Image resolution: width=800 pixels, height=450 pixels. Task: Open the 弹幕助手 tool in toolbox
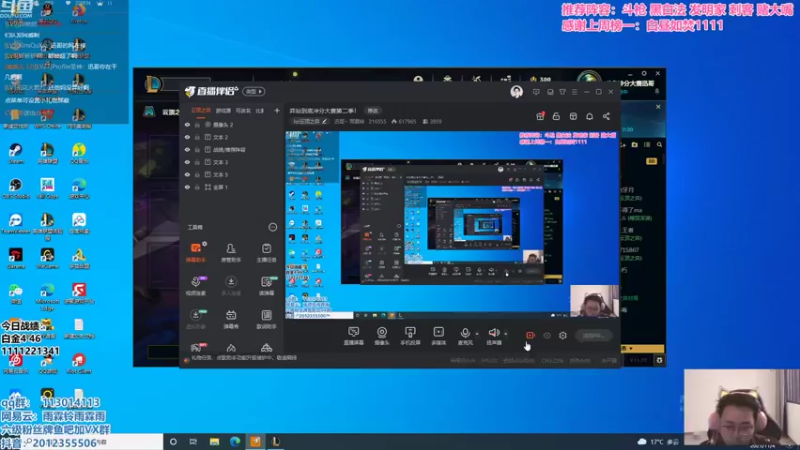[x=195, y=253]
